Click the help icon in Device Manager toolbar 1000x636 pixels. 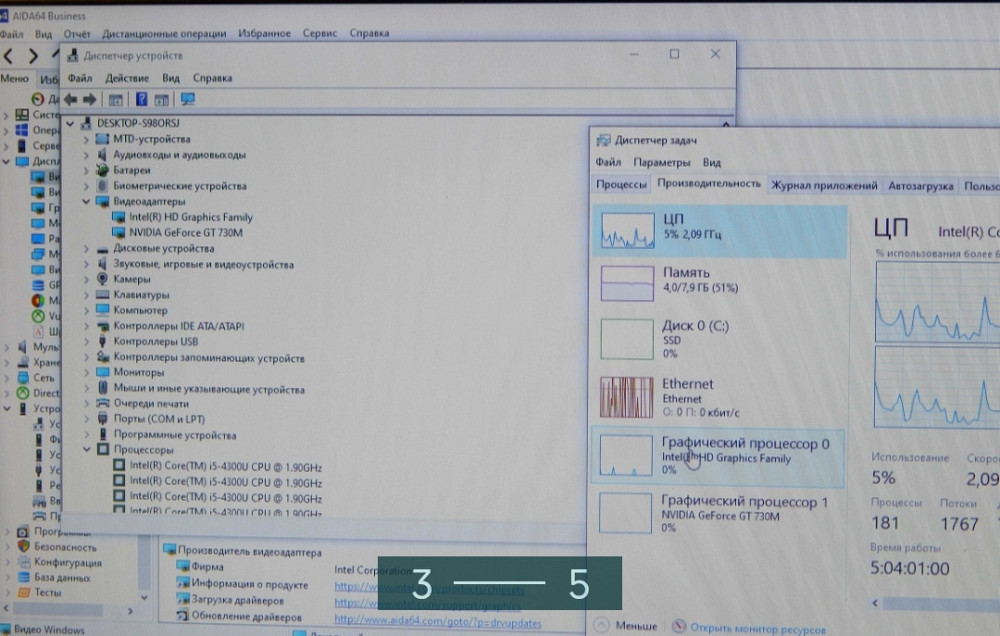pyautogui.click(x=141, y=99)
